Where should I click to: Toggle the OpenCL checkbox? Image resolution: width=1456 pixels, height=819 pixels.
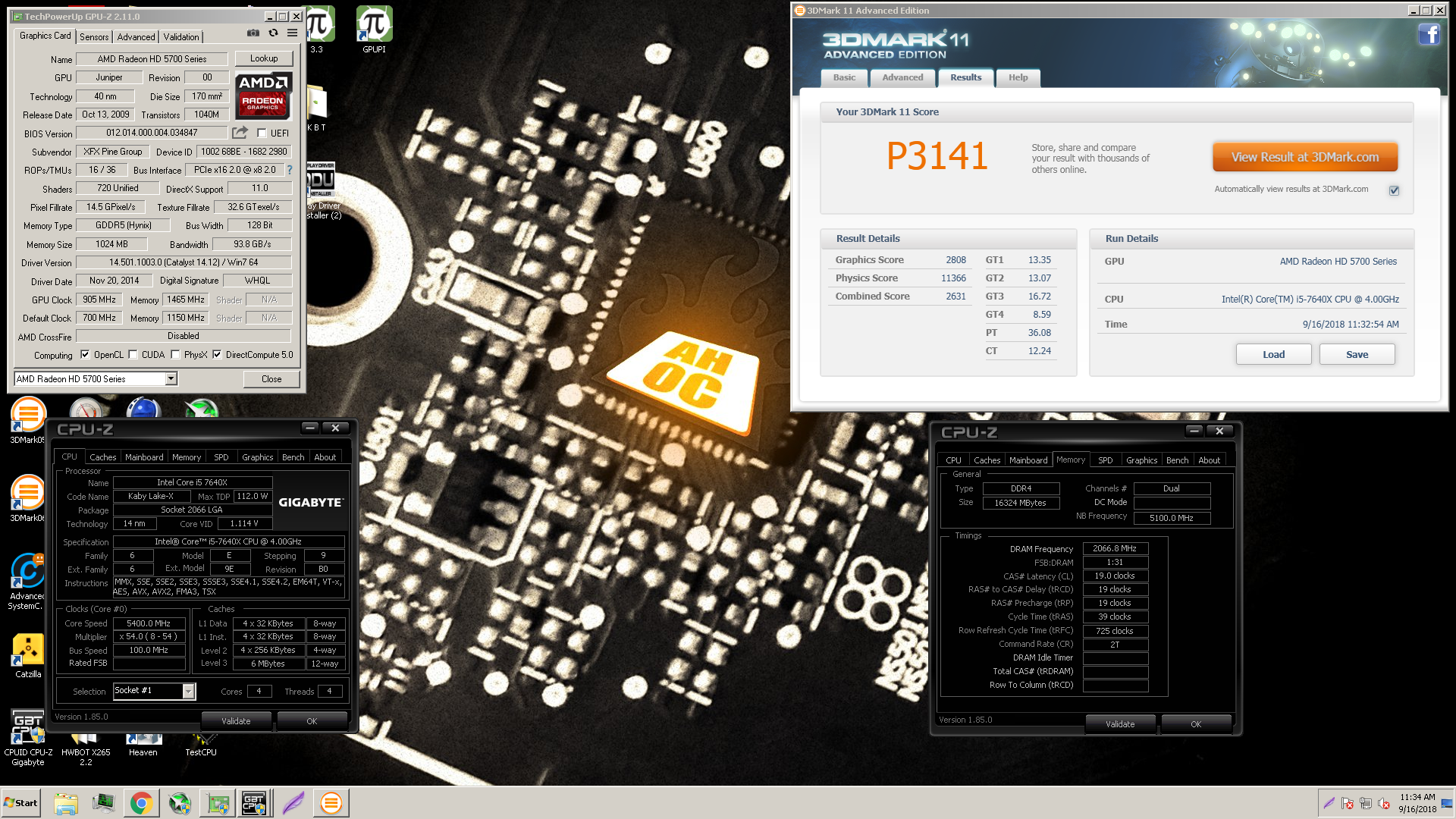(85, 355)
